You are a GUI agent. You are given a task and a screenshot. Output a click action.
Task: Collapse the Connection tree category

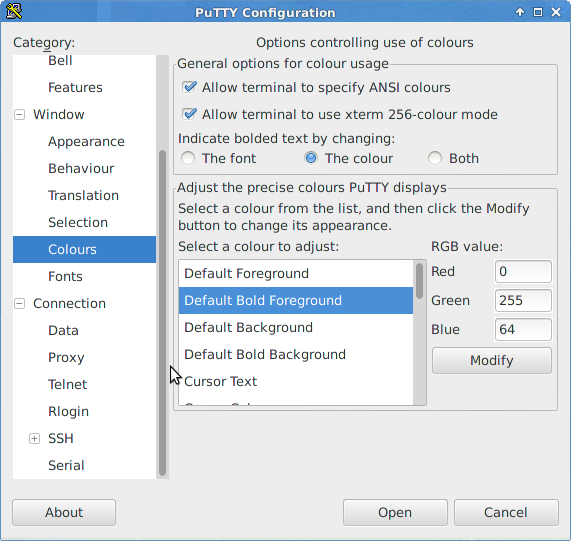point(20,304)
